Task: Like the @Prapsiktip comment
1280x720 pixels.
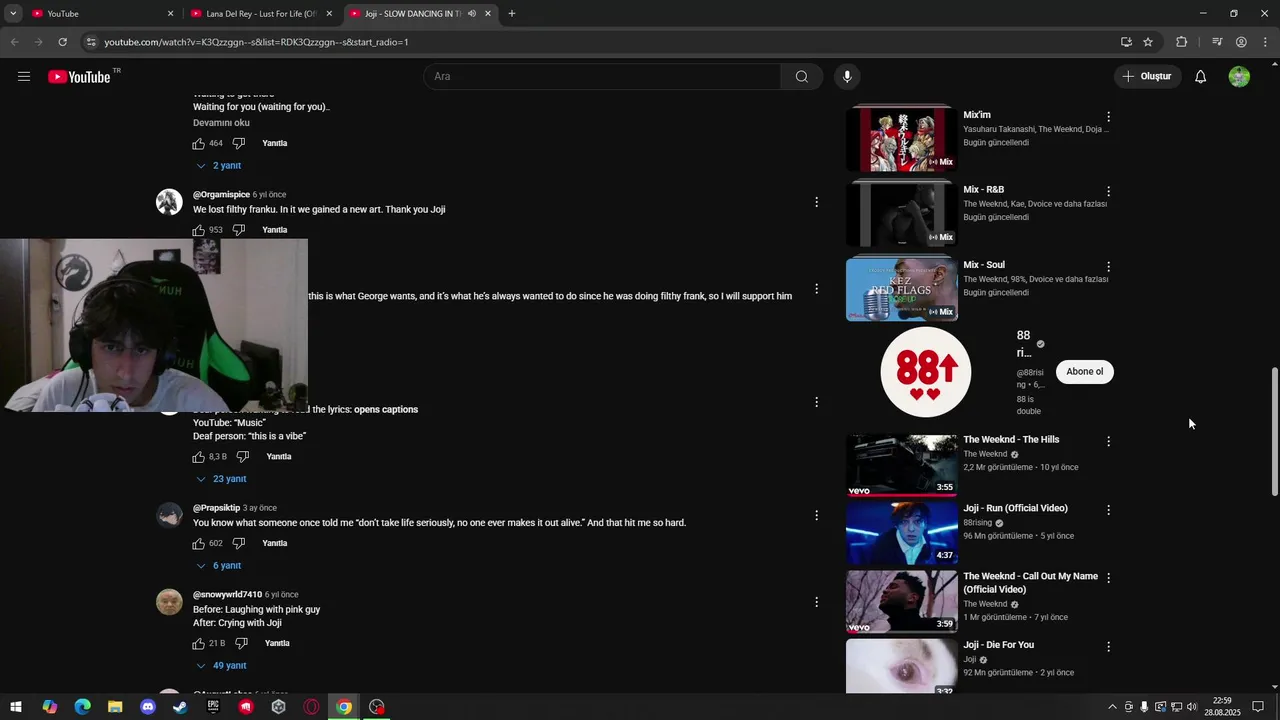Action: click(x=199, y=544)
